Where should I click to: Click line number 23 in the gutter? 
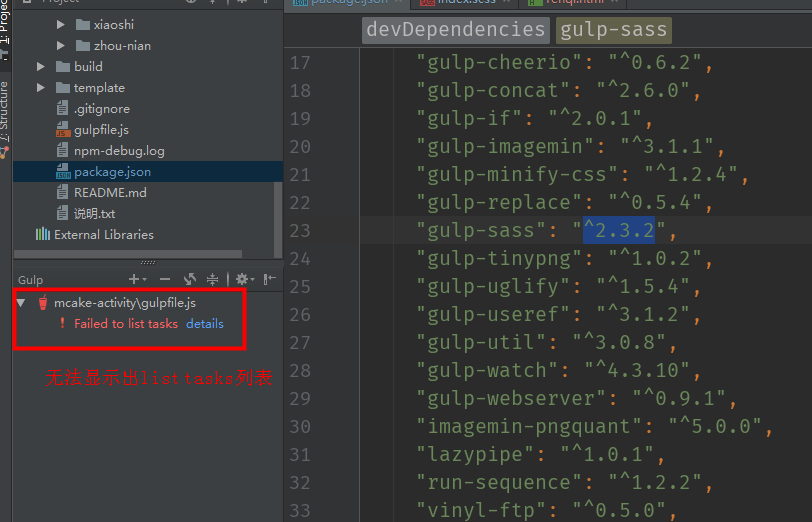click(x=300, y=230)
